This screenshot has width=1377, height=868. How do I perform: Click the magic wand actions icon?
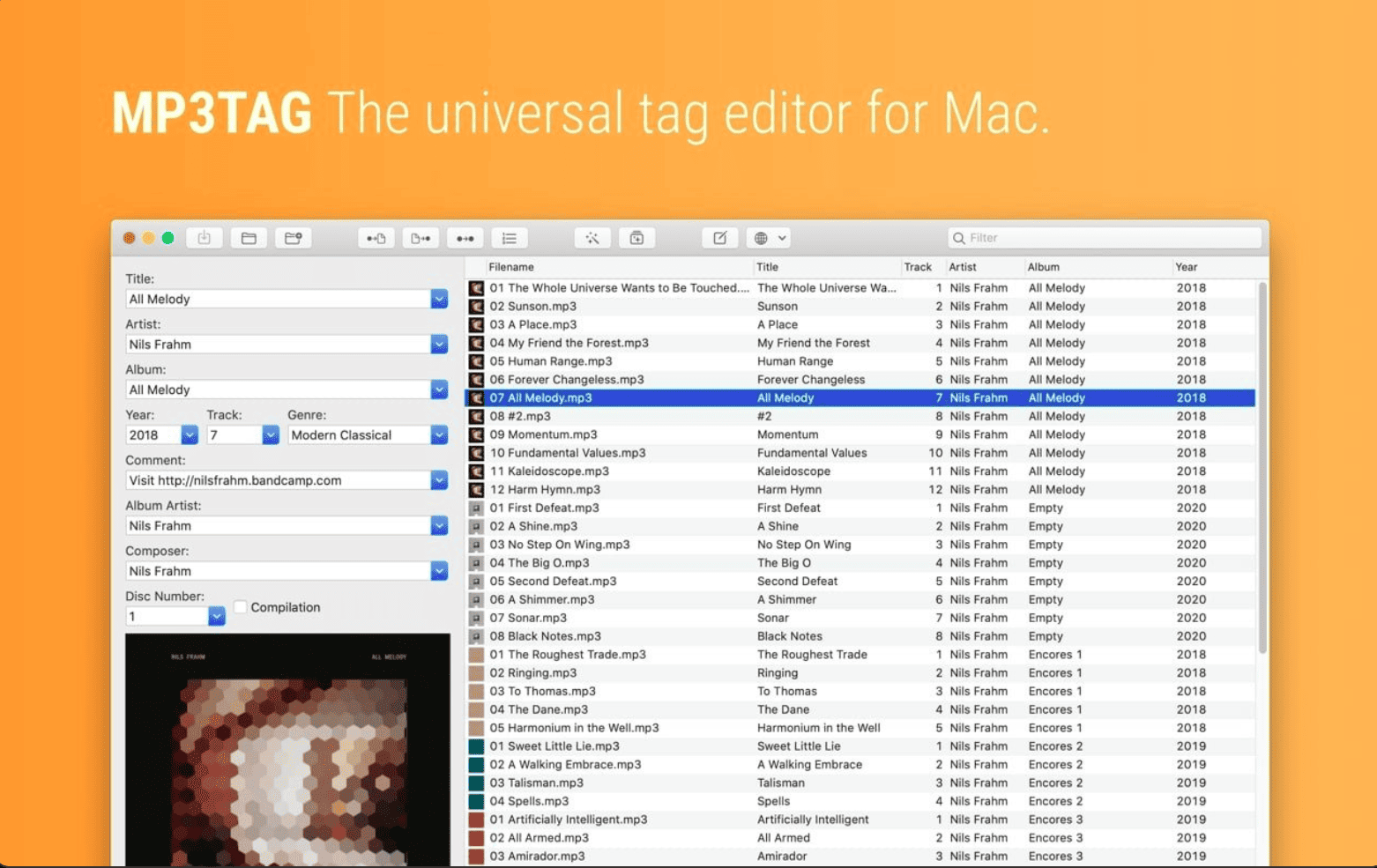click(592, 238)
